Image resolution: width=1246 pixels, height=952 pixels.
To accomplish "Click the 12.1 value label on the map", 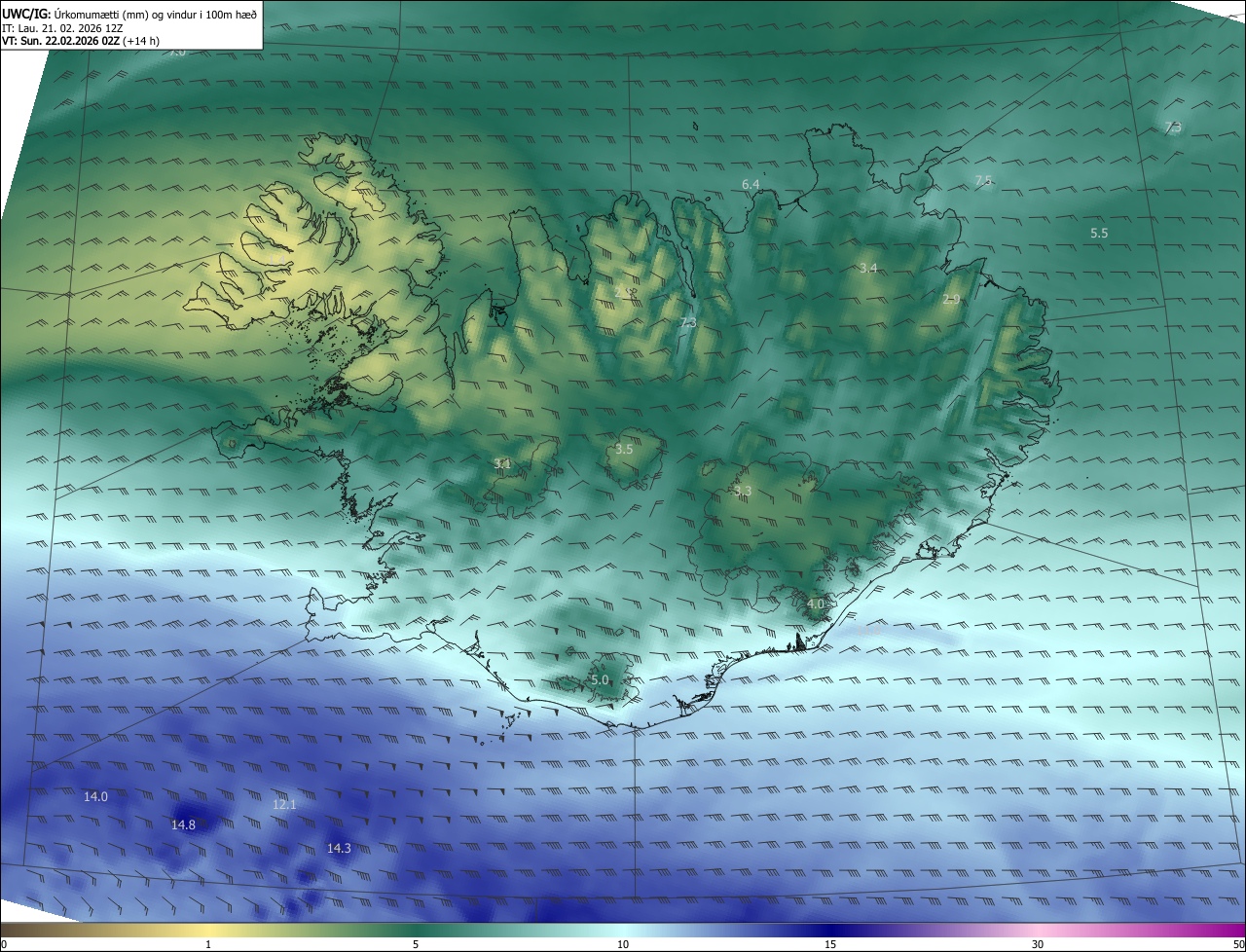I will point(284,804).
